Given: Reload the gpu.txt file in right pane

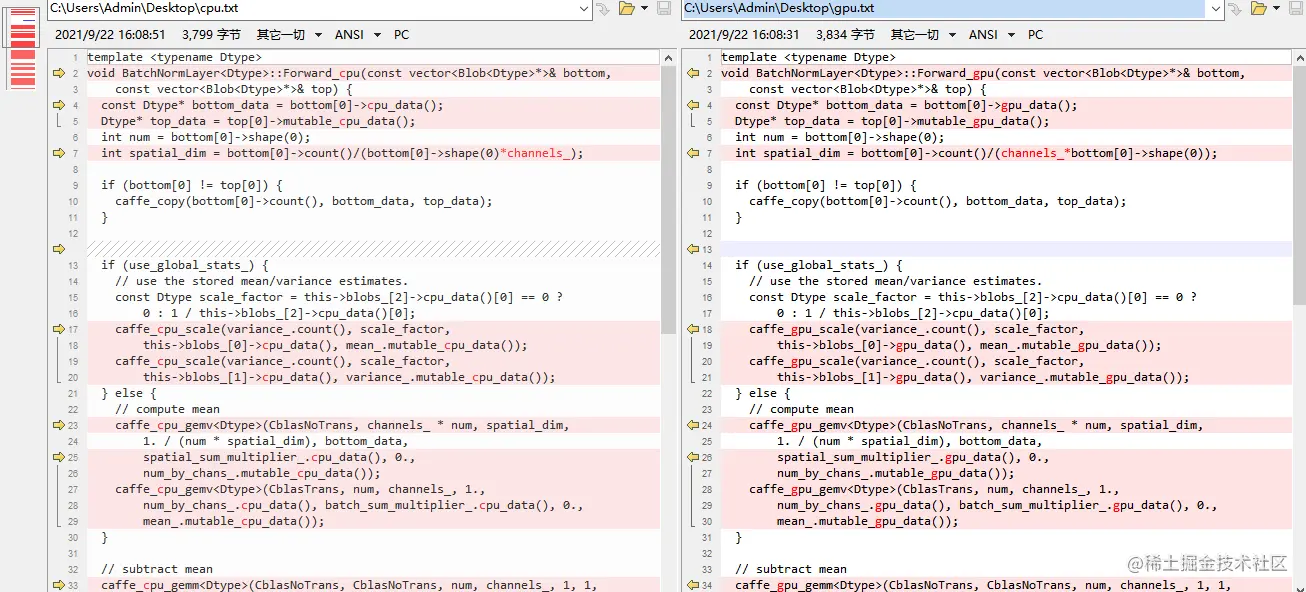Looking at the screenshot, I should pos(1236,9).
